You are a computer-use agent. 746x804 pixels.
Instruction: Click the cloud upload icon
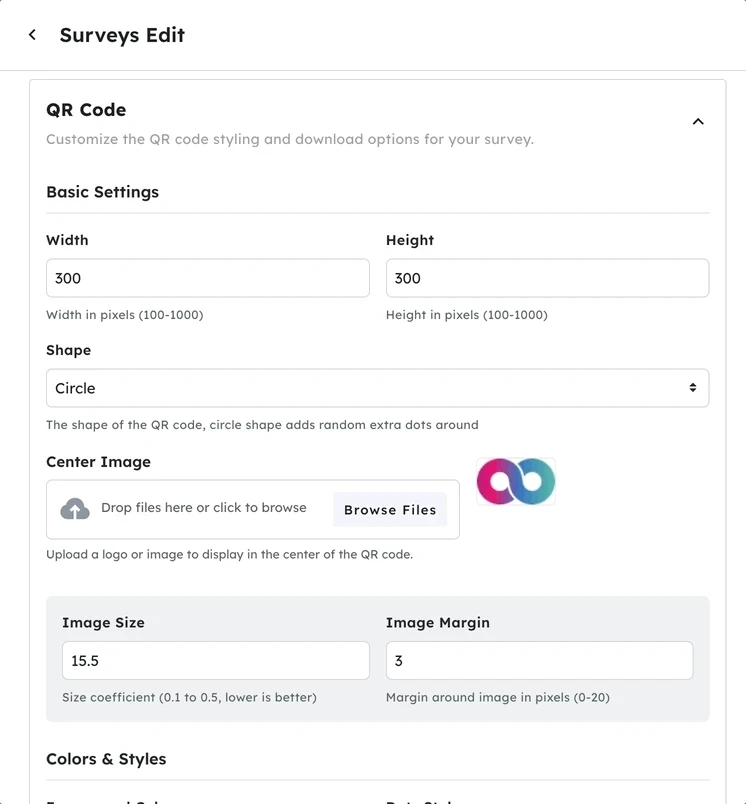pyautogui.click(x=75, y=509)
